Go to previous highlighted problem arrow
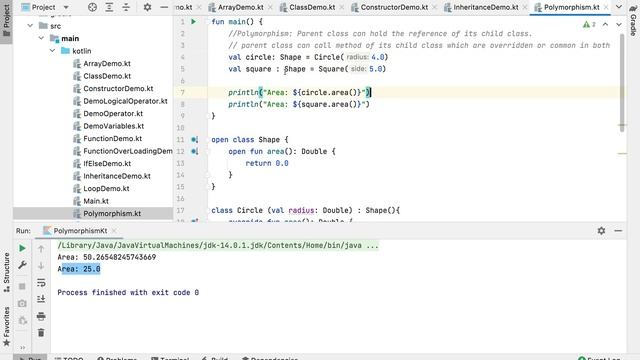The width and height of the screenshot is (640, 360). pyautogui.click(x=605, y=24)
